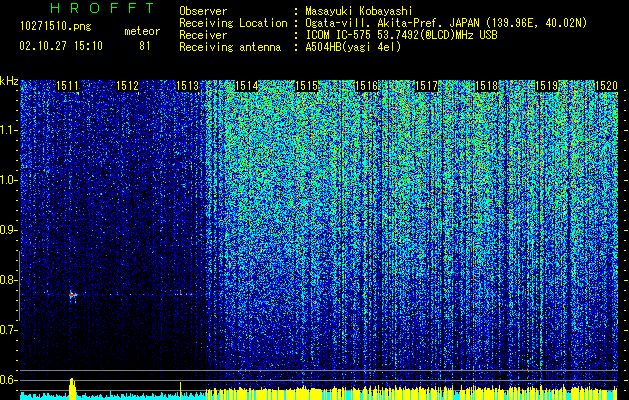Click the 1514 time marker

[246, 86]
